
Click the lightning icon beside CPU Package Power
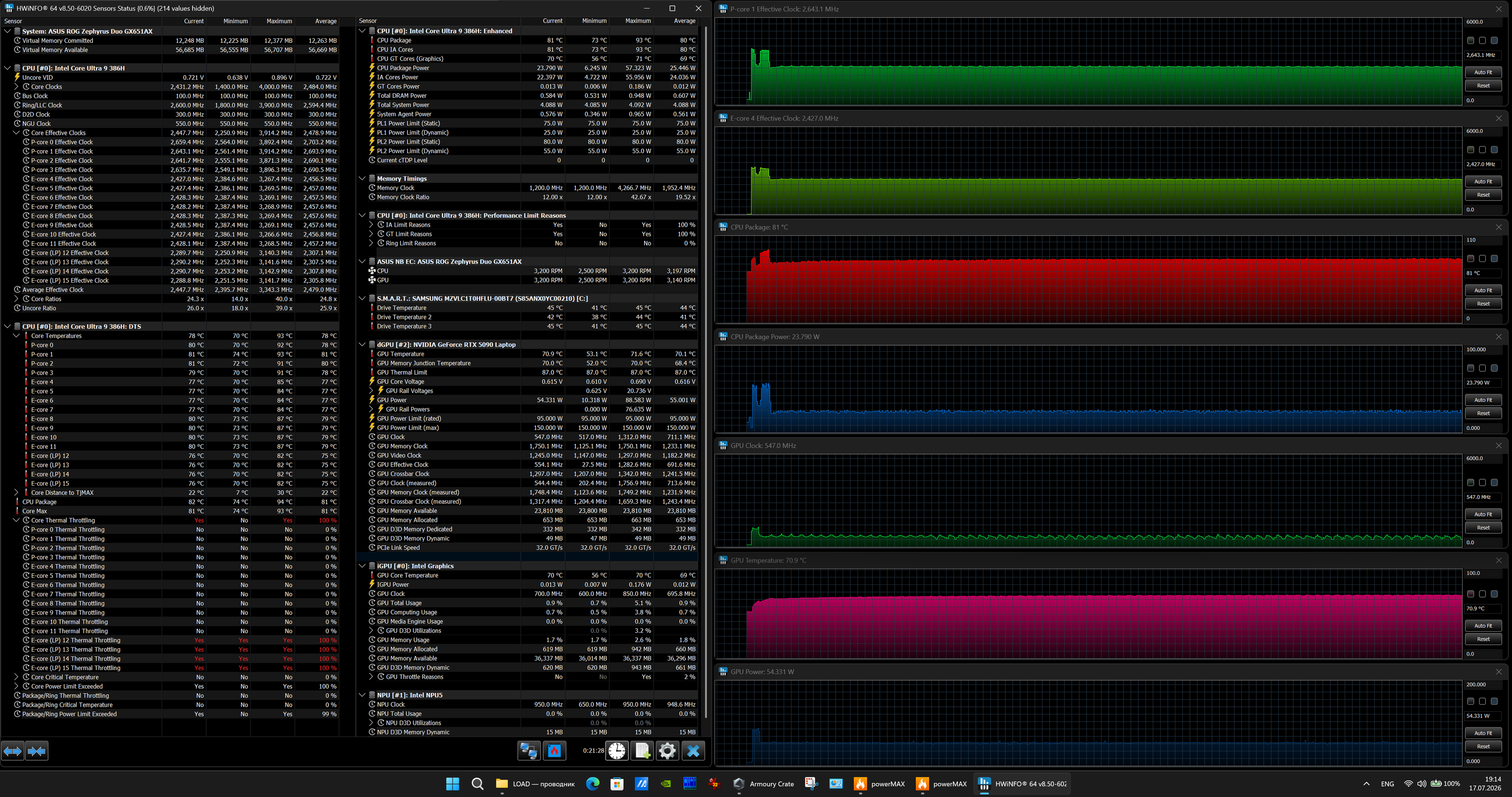(371, 68)
